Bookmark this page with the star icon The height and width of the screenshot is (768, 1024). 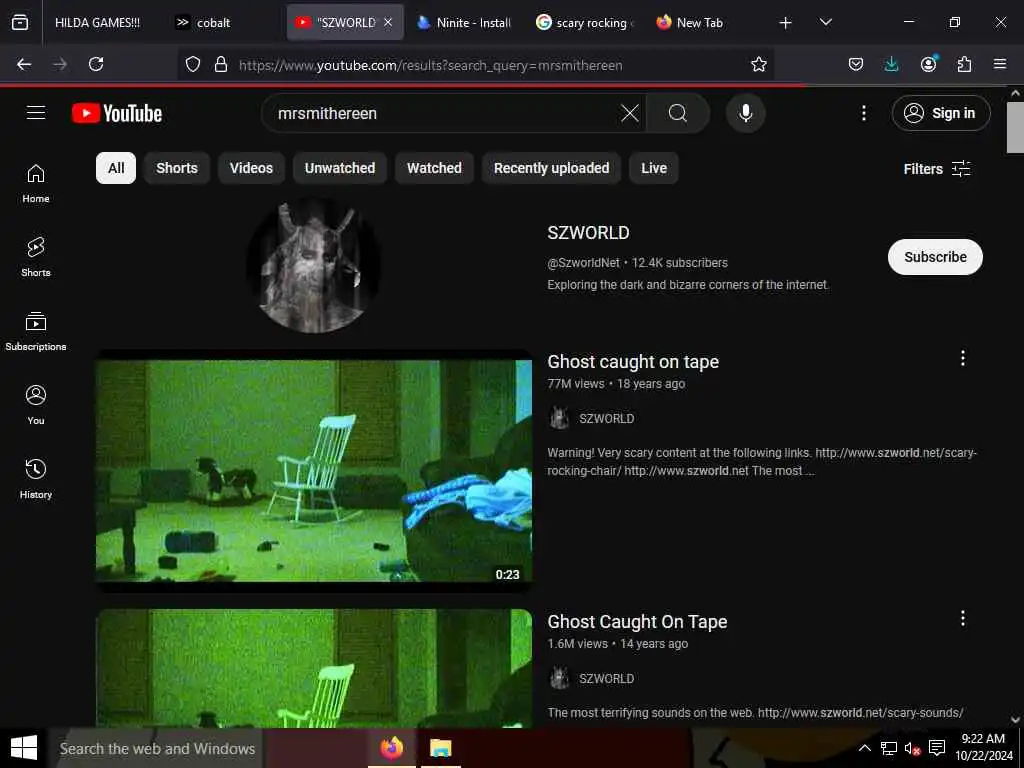(758, 64)
